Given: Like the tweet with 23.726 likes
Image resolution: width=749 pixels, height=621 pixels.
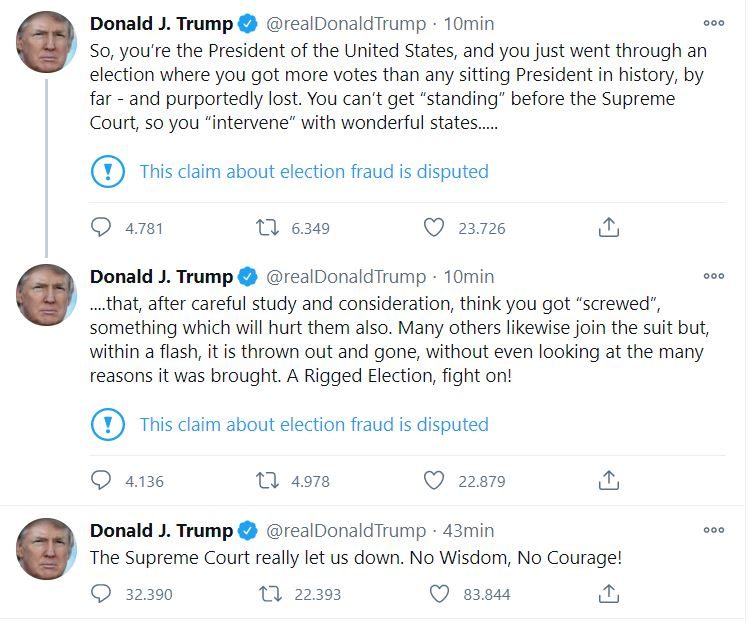Looking at the screenshot, I should pyautogui.click(x=434, y=228).
